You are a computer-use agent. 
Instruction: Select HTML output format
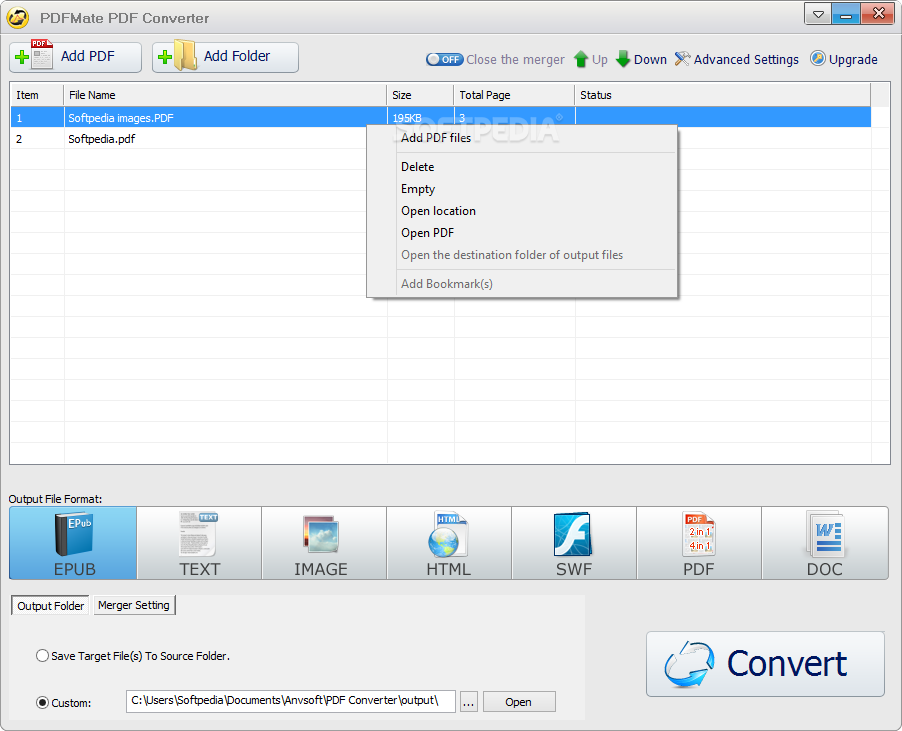click(x=449, y=543)
